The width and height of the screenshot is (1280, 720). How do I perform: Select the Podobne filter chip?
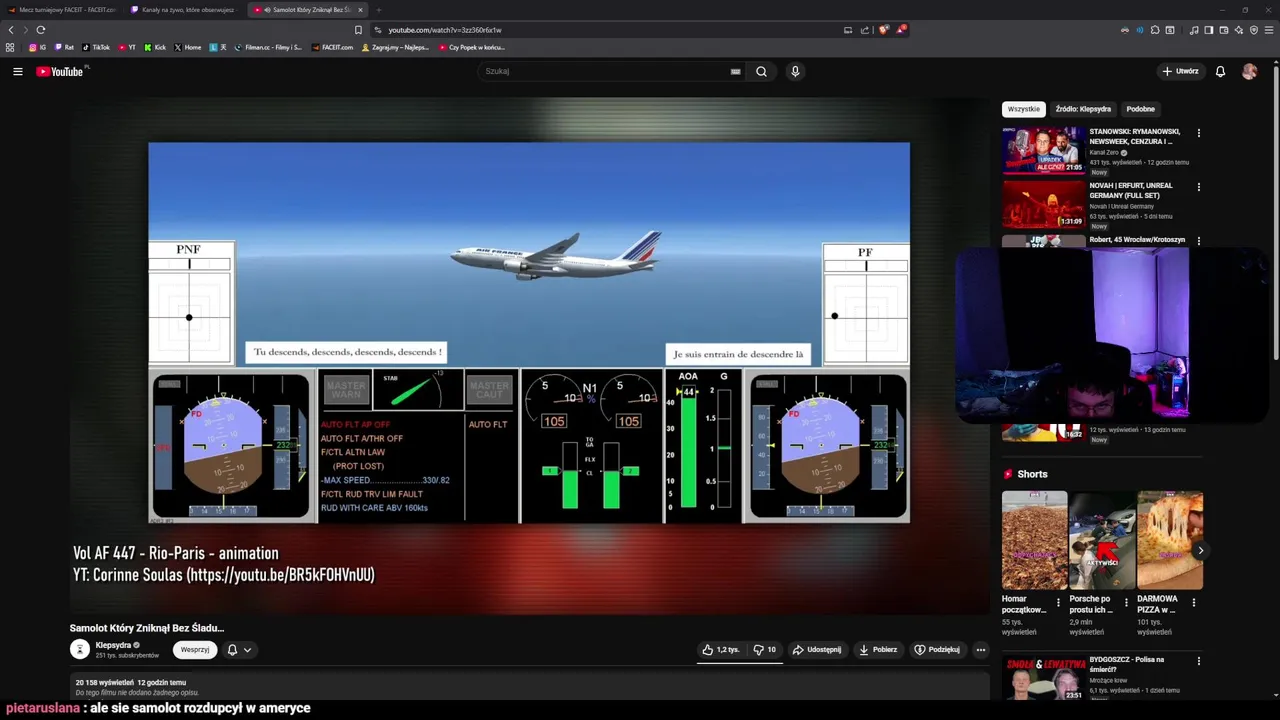click(x=1140, y=109)
